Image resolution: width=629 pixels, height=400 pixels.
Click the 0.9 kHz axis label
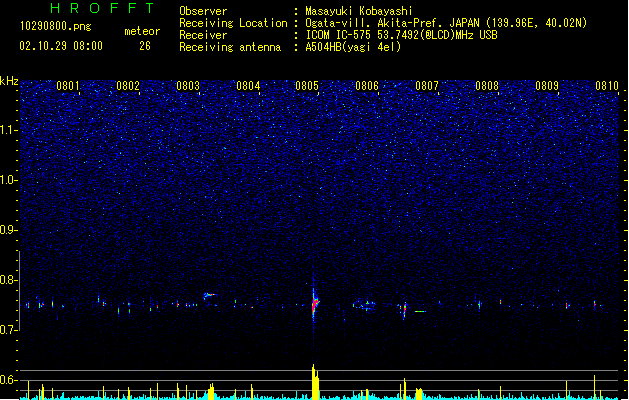click(9, 230)
